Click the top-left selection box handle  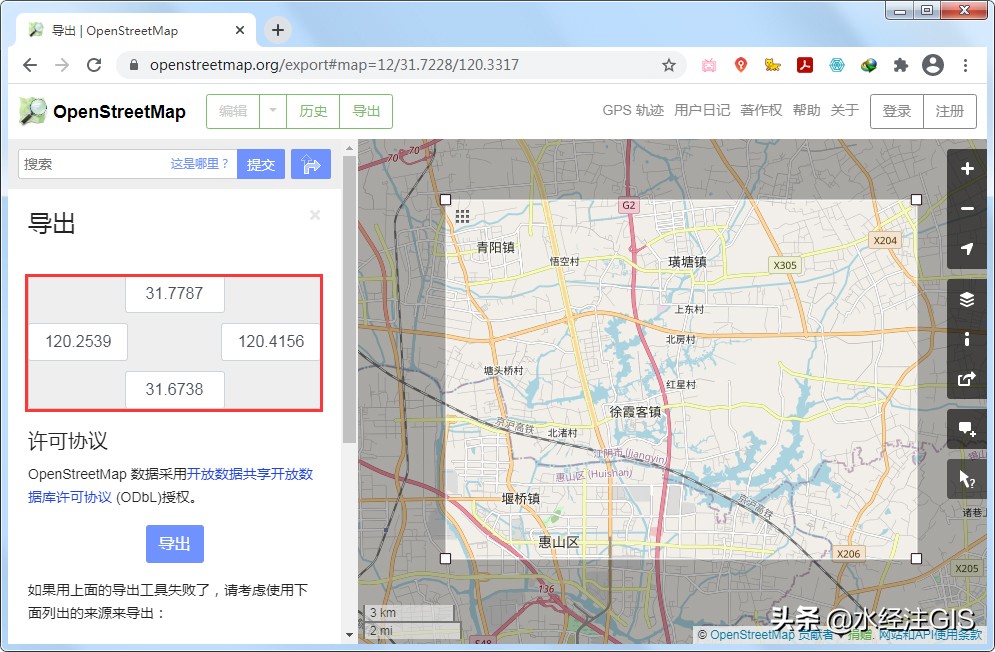click(445, 199)
